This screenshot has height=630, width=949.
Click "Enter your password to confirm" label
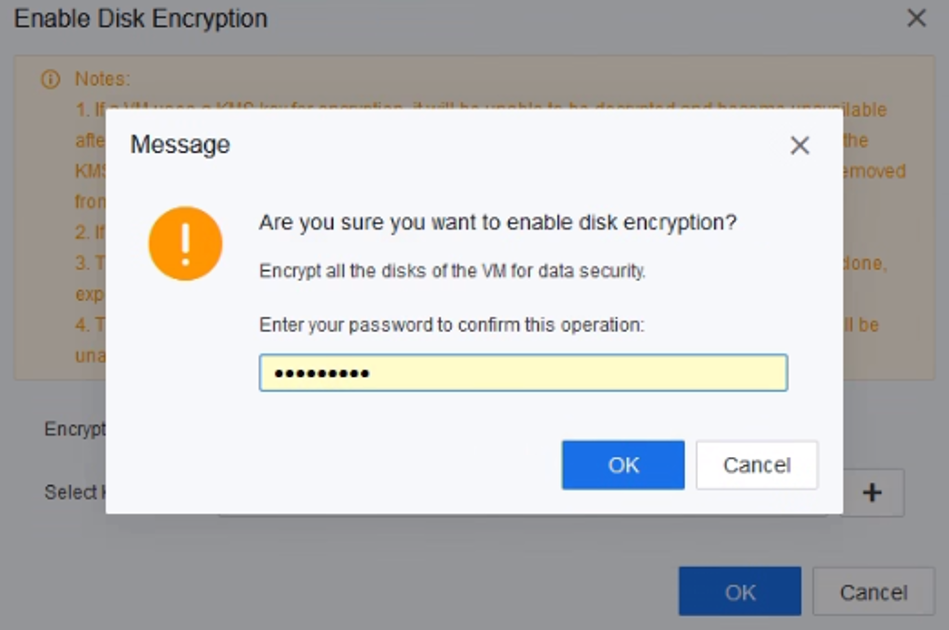tap(452, 325)
